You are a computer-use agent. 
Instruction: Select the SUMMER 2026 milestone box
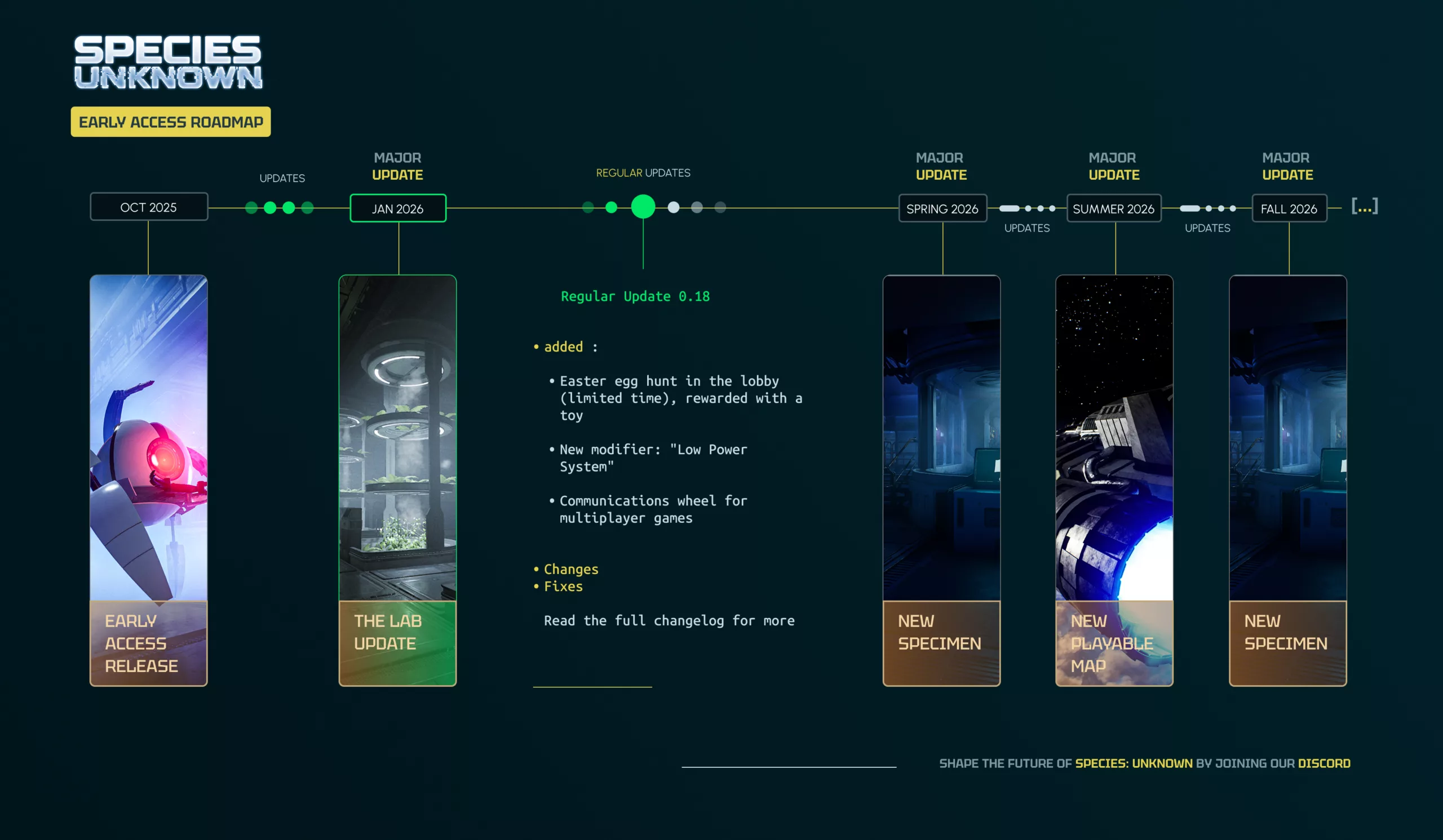coord(1113,209)
